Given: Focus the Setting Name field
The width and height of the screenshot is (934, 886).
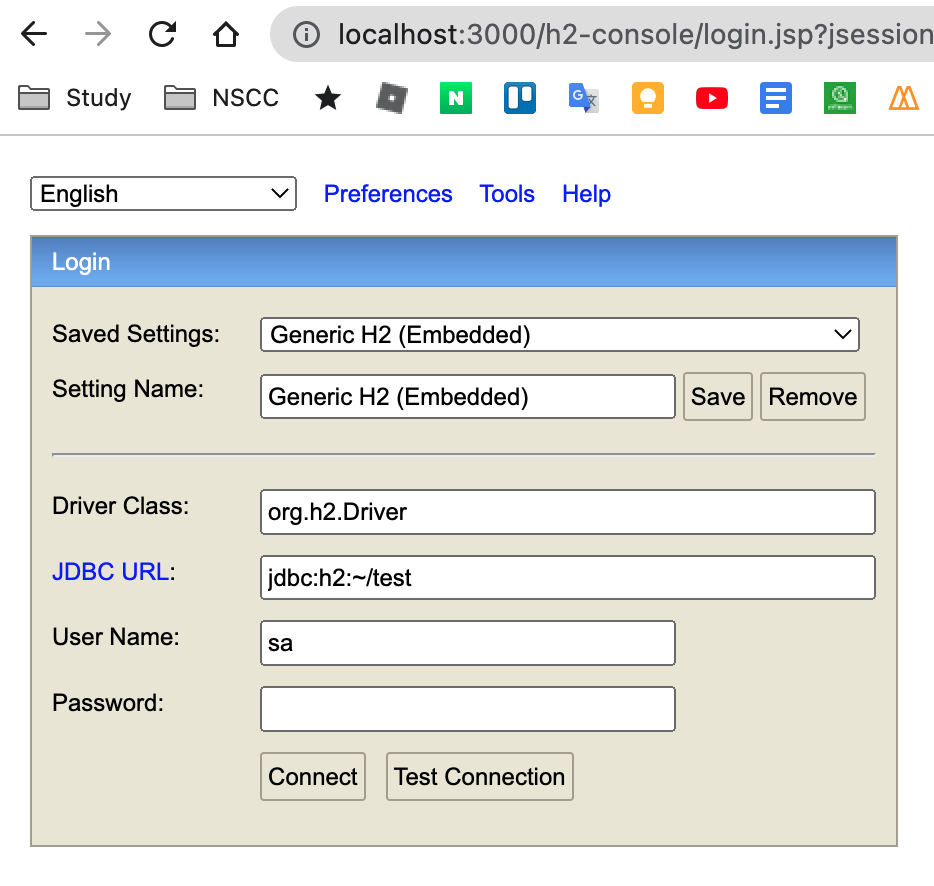Looking at the screenshot, I should click(x=468, y=397).
